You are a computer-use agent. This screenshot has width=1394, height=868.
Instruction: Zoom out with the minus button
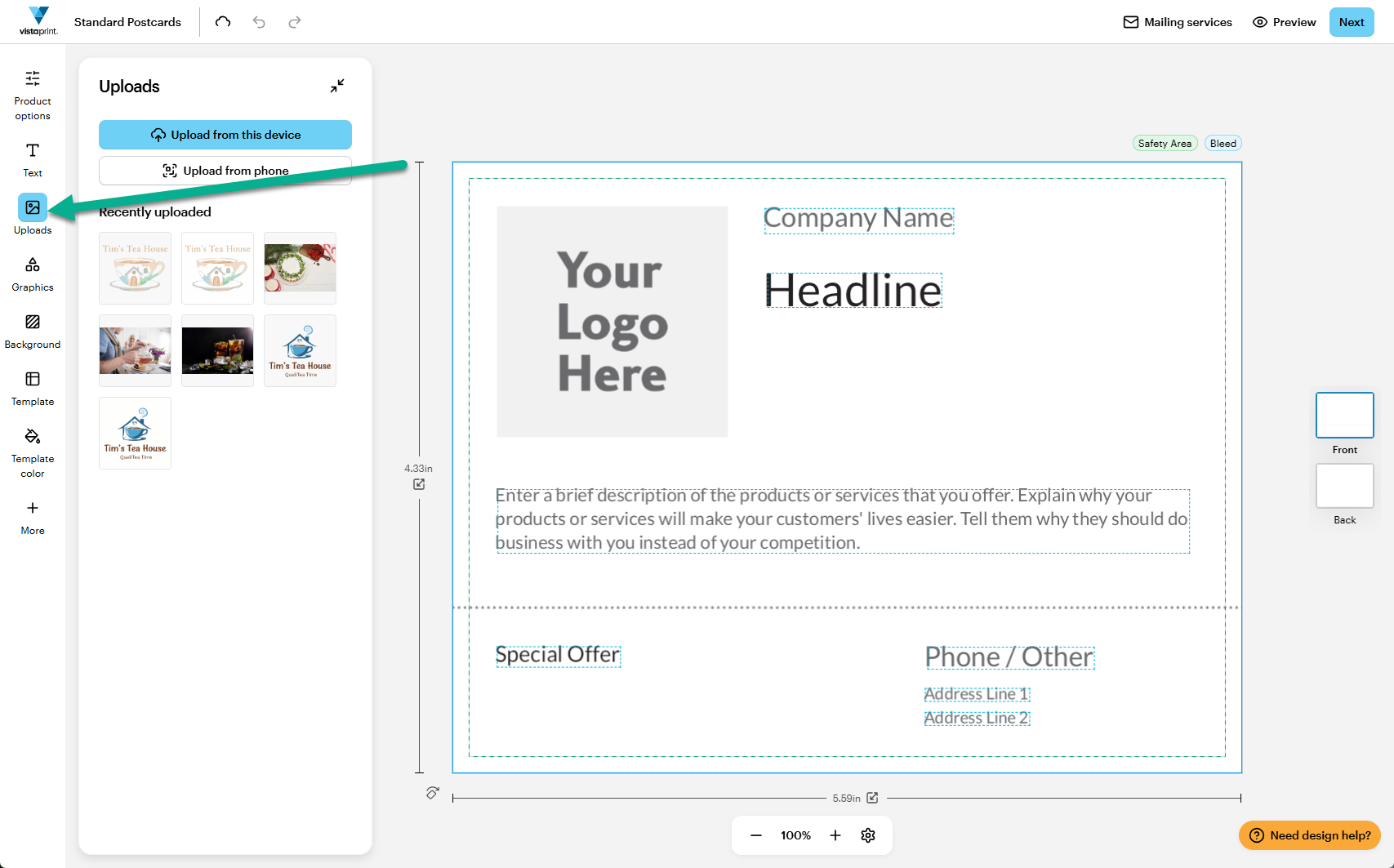756,835
